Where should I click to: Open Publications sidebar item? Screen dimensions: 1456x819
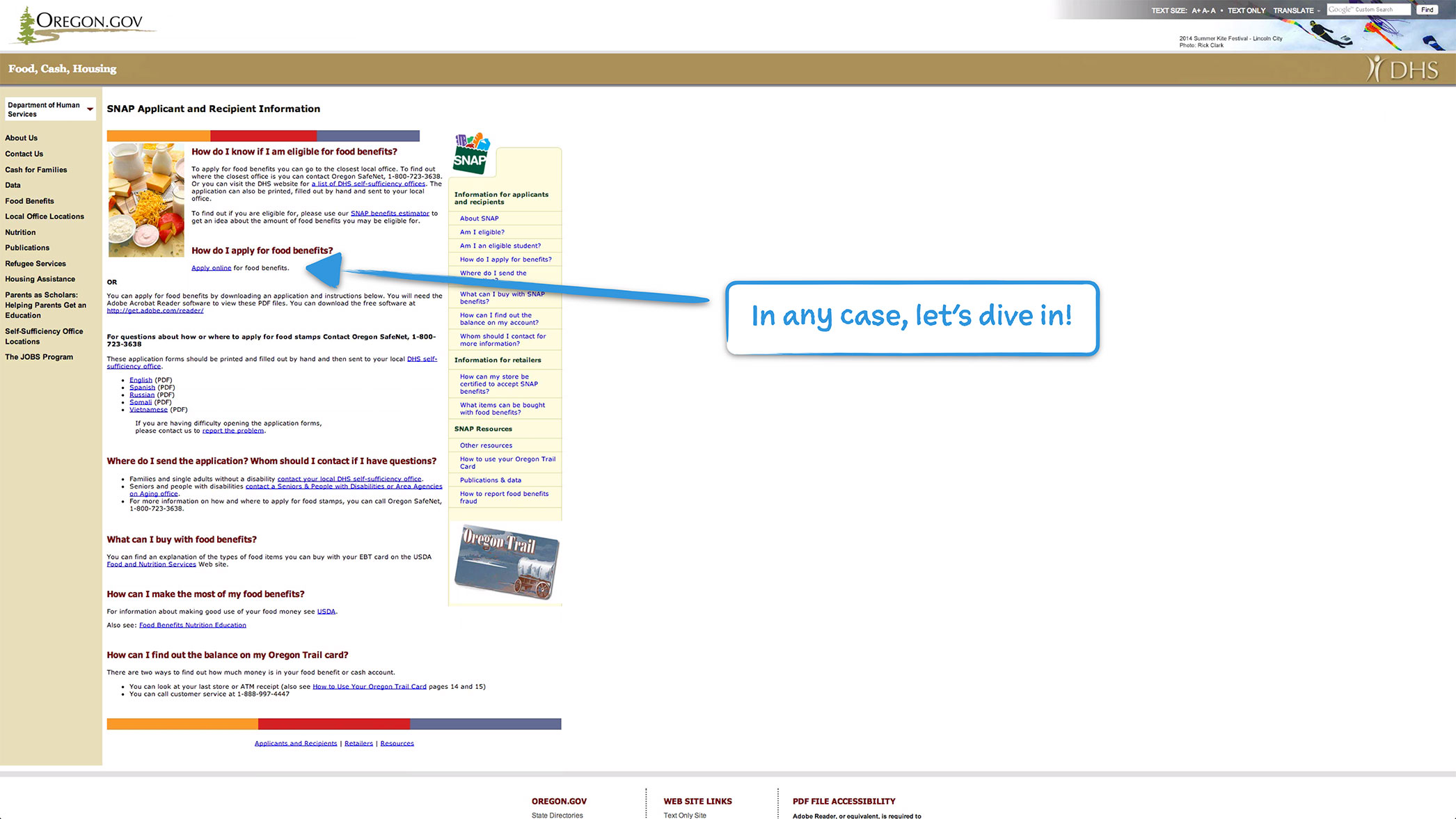click(27, 248)
